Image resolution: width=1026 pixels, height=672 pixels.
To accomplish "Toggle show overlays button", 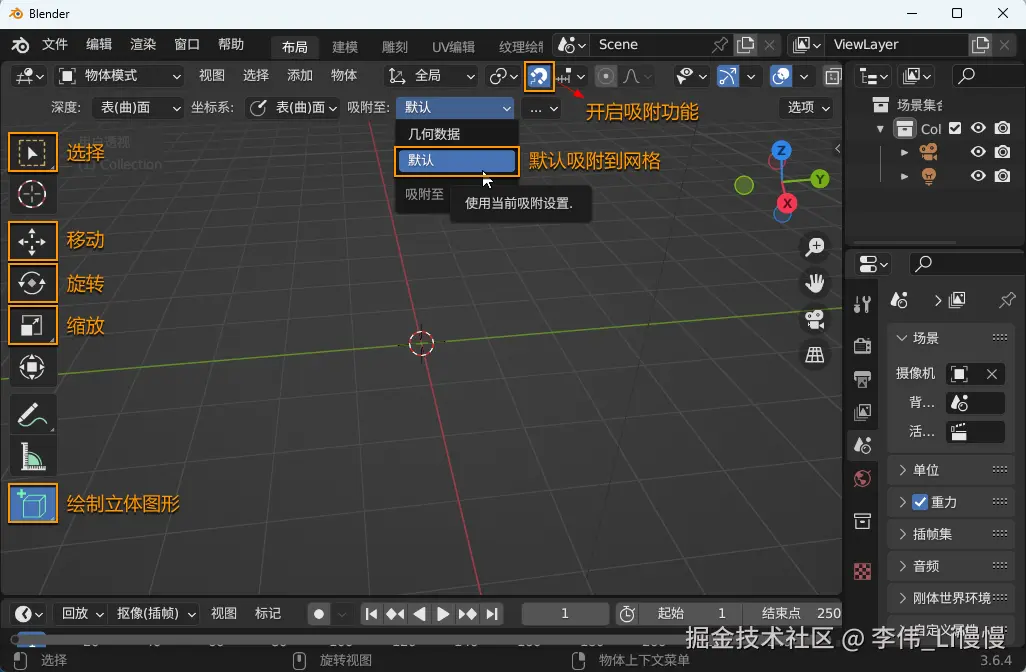I will (x=781, y=77).
